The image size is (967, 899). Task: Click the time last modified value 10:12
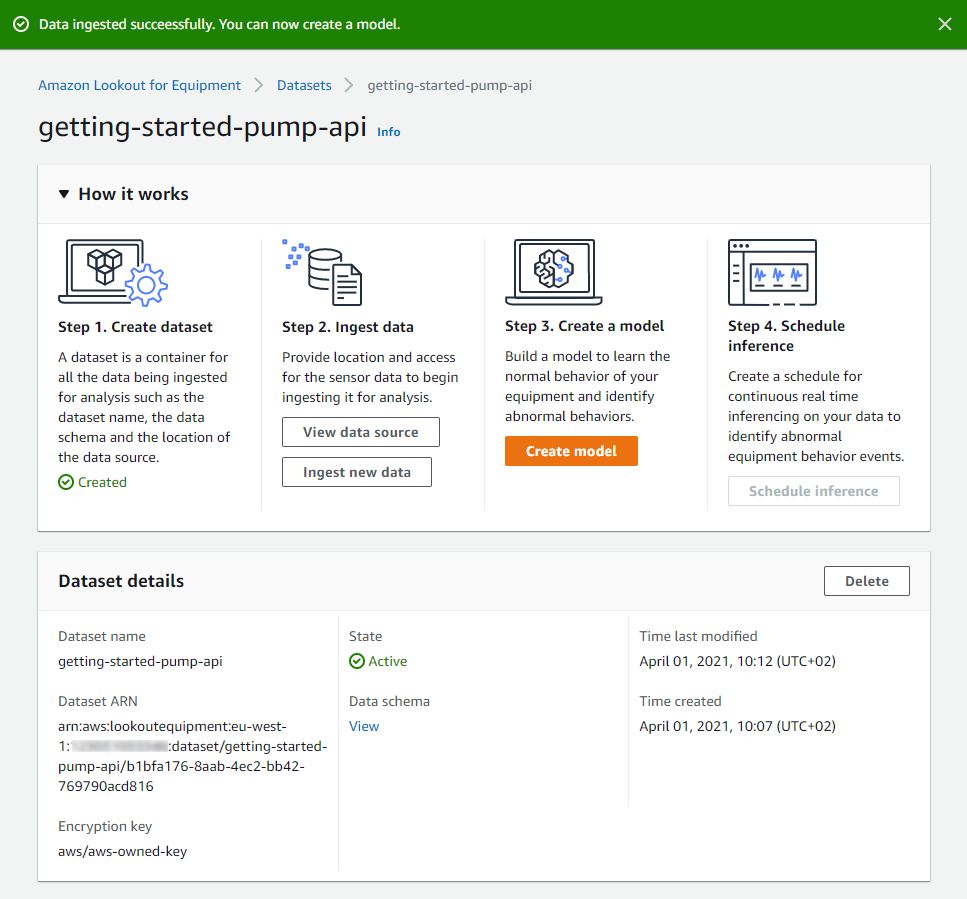[x=738, y=661]
